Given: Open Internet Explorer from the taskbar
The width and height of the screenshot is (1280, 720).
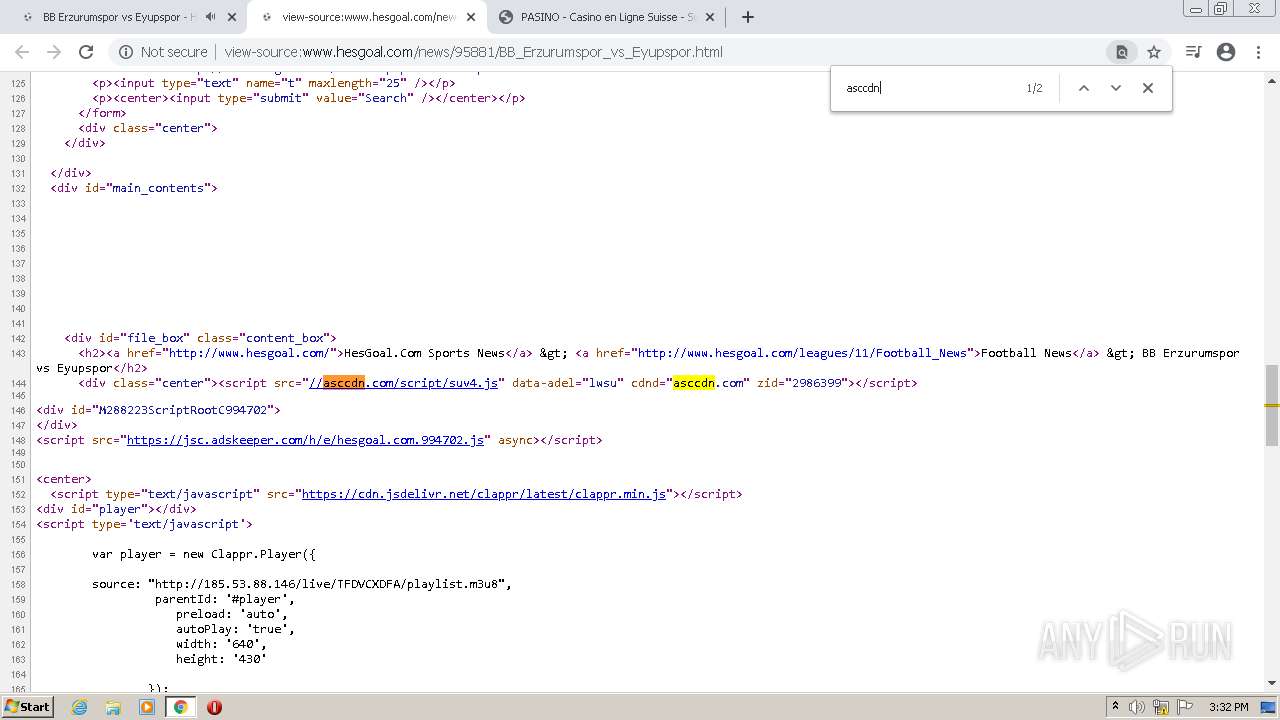Looking at the screenshot, I should (x=79, y=707).
